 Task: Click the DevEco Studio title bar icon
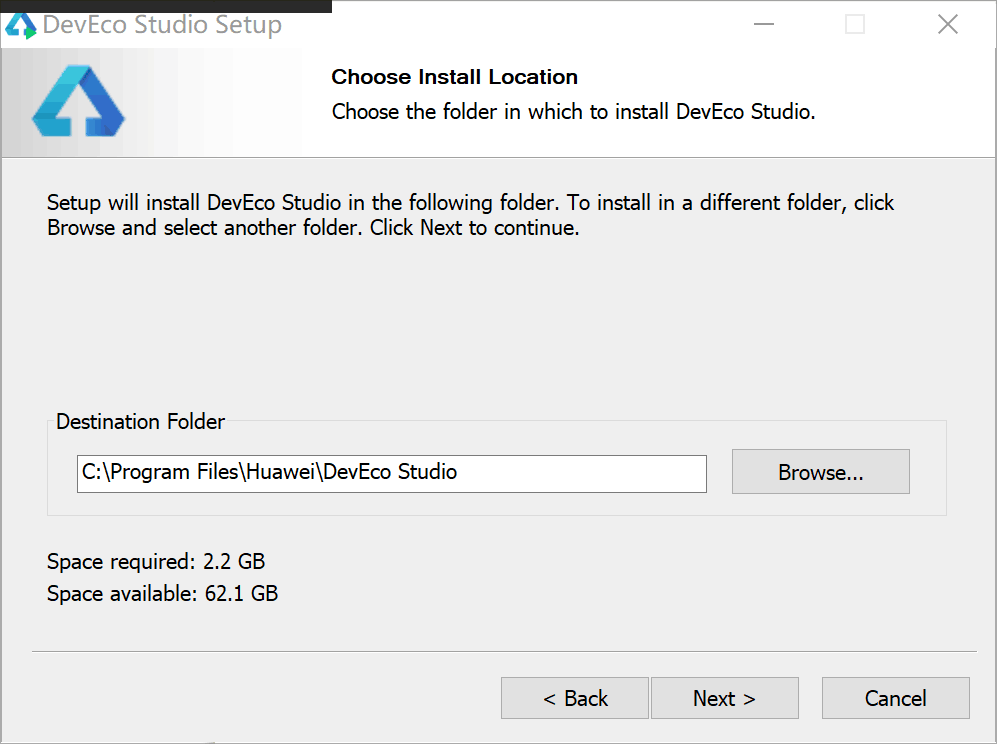tap(20, 25)
